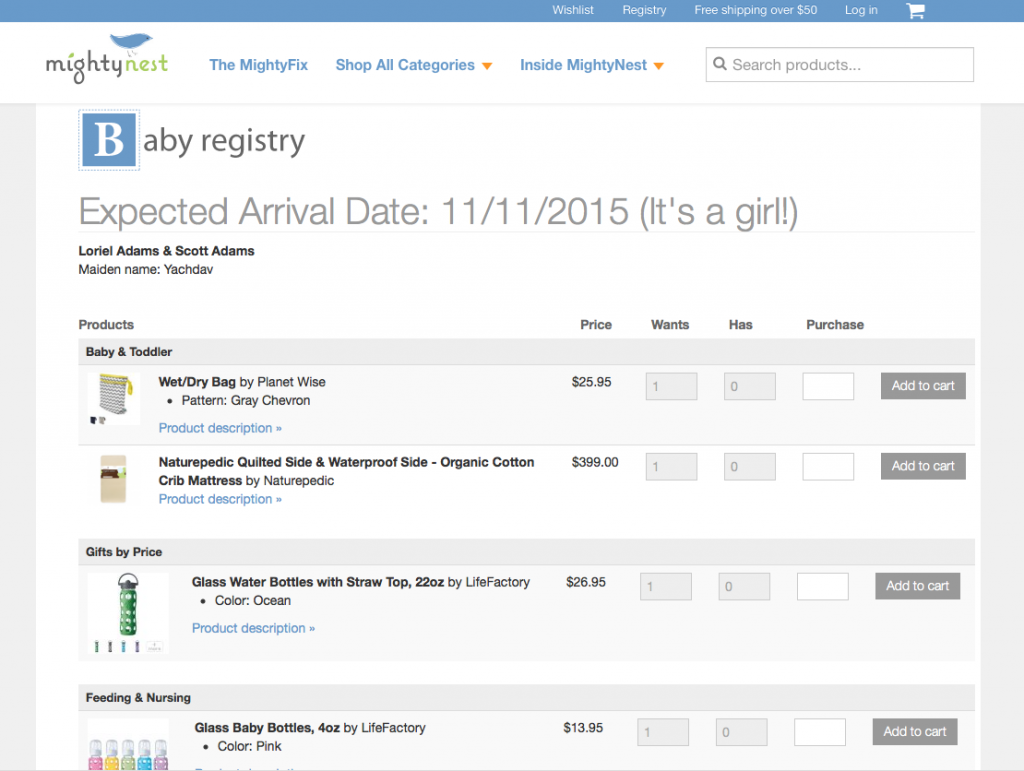Image resolution: width=1024 pixels, height=771 pixels.
Task: Click 'Maiden name: Yachdav' text
Action: coord(146,269)
